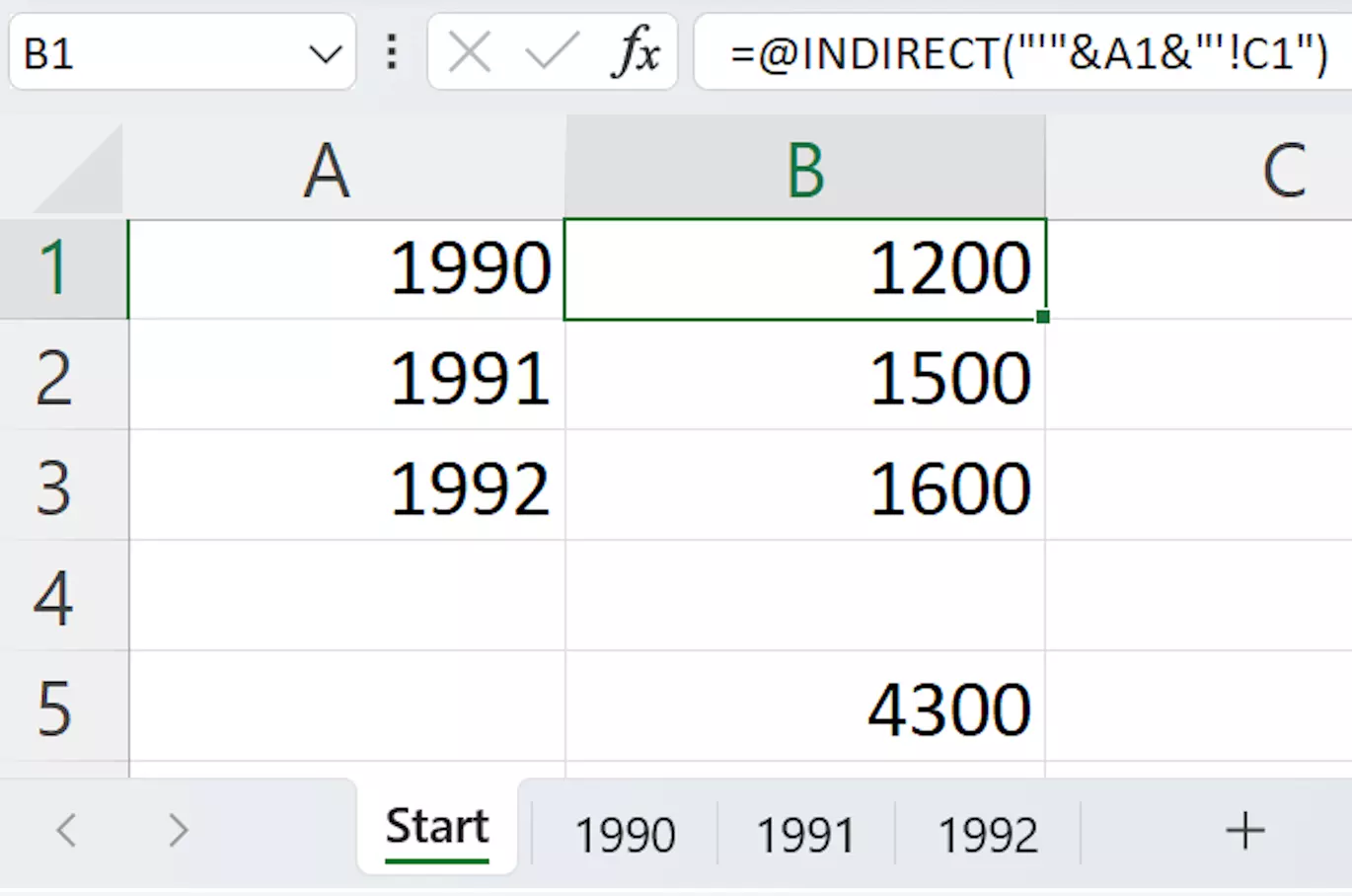Image resolution: width=1352 pixels, height=896 pixels.
Task: Expand the Name Box dropdown
Action: [325, 53]
